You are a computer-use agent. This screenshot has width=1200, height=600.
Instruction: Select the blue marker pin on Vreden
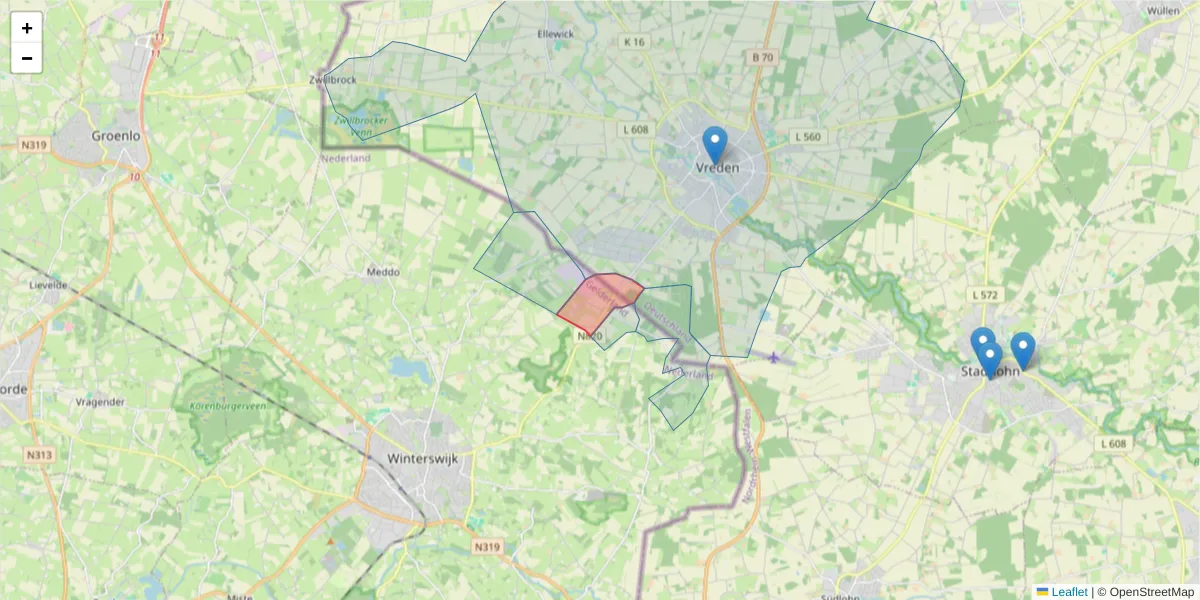(715, 146)
